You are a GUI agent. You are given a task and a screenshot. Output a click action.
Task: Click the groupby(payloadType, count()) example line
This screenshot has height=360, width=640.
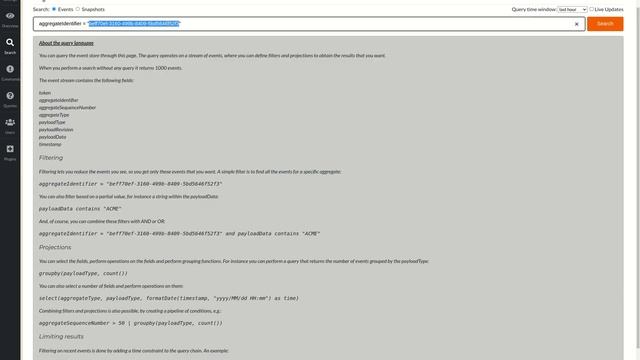(83, 273)
